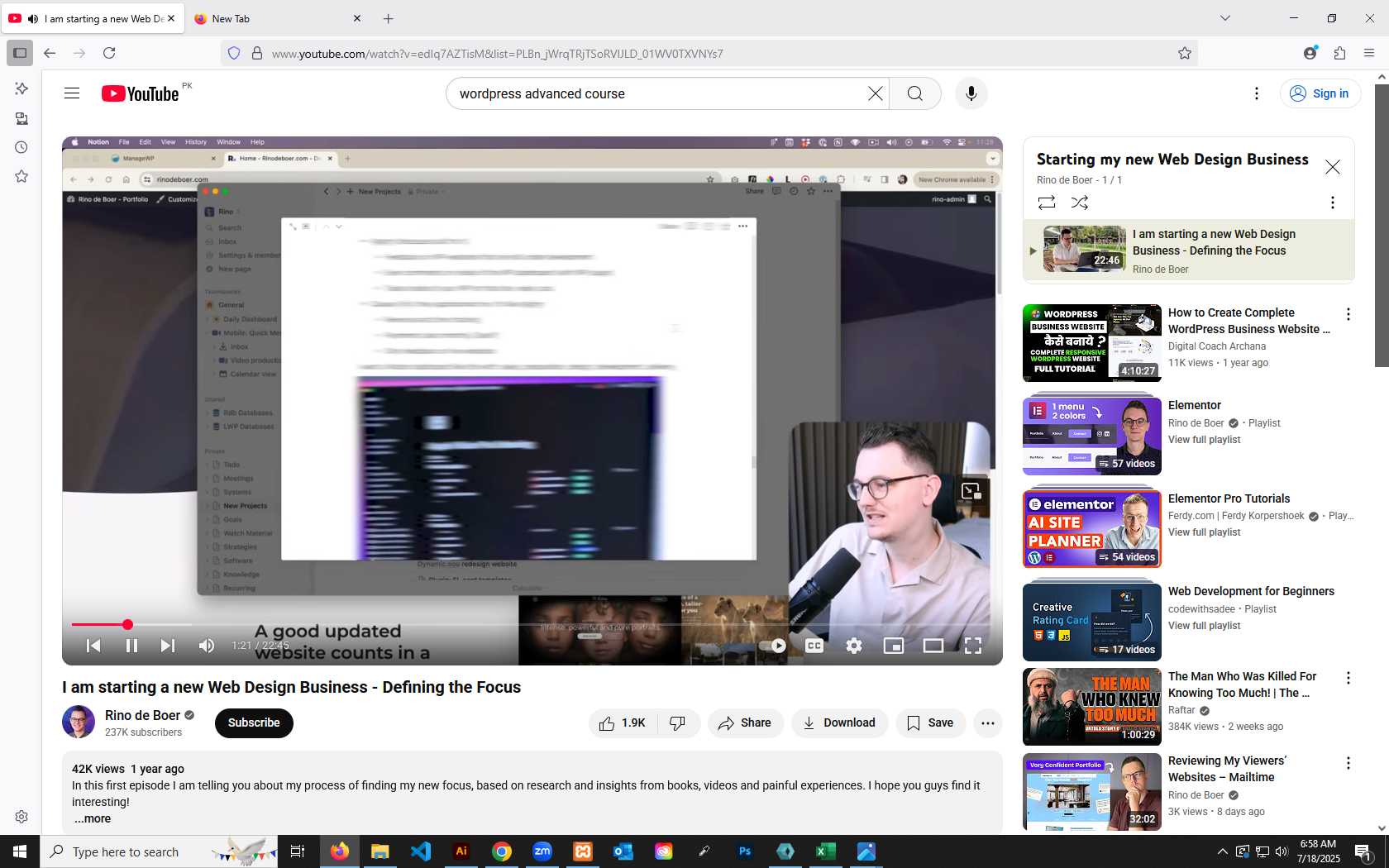Start voice search with microphone

[x=971, y=93]
